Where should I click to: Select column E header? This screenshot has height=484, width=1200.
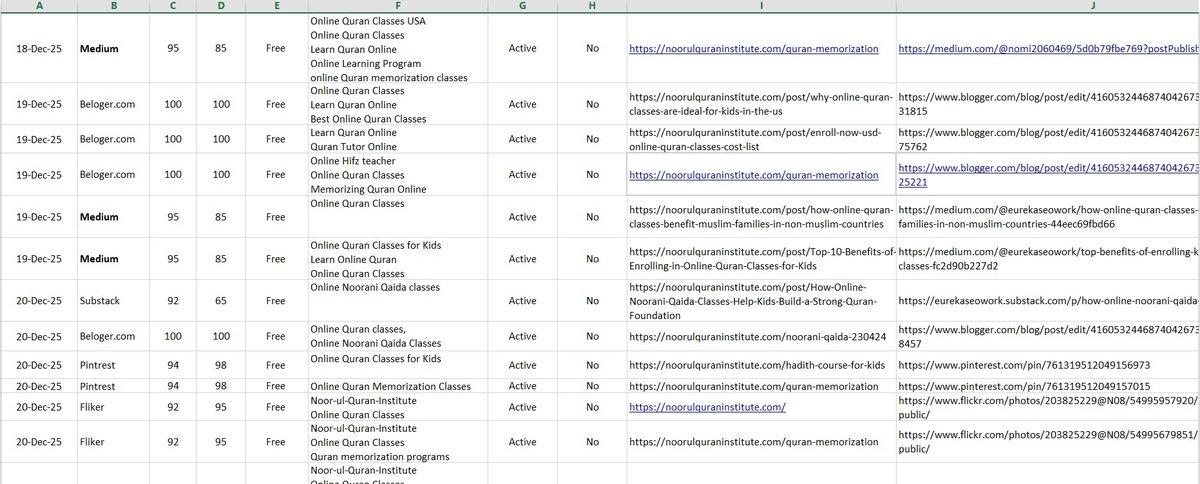coord(276,6)
